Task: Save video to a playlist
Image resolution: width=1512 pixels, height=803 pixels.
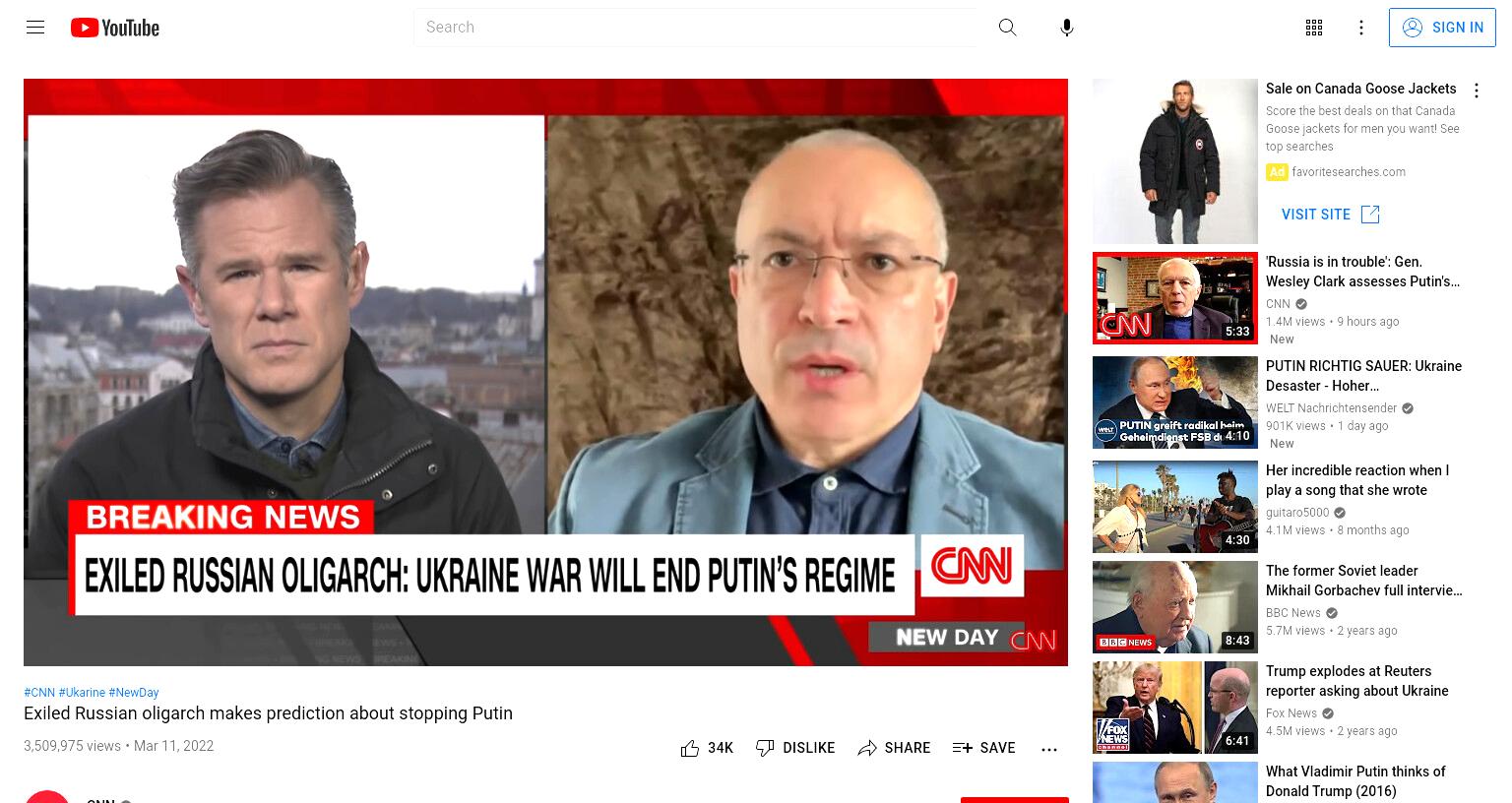Action: click(x=983, y=748)
